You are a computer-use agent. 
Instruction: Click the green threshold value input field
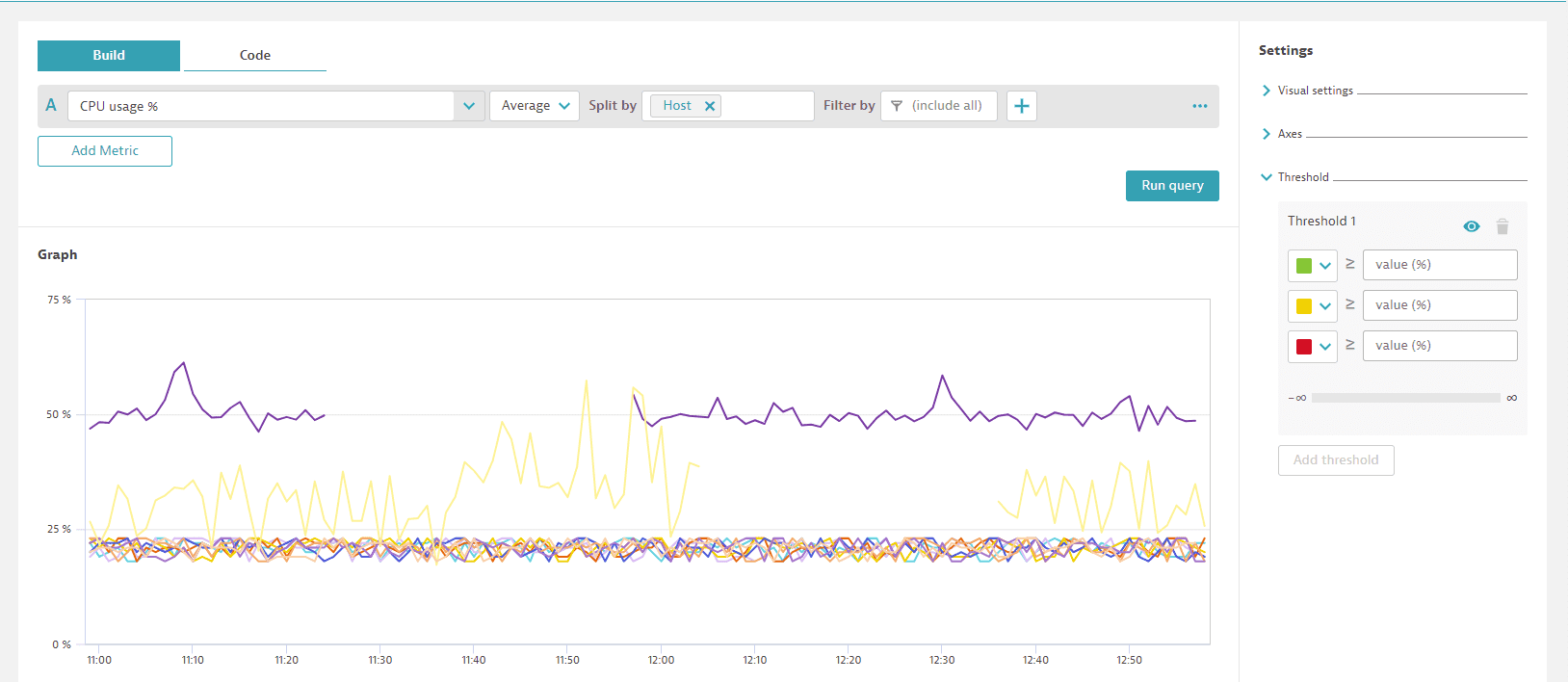pyautogui.click(x=1439, y=265)
